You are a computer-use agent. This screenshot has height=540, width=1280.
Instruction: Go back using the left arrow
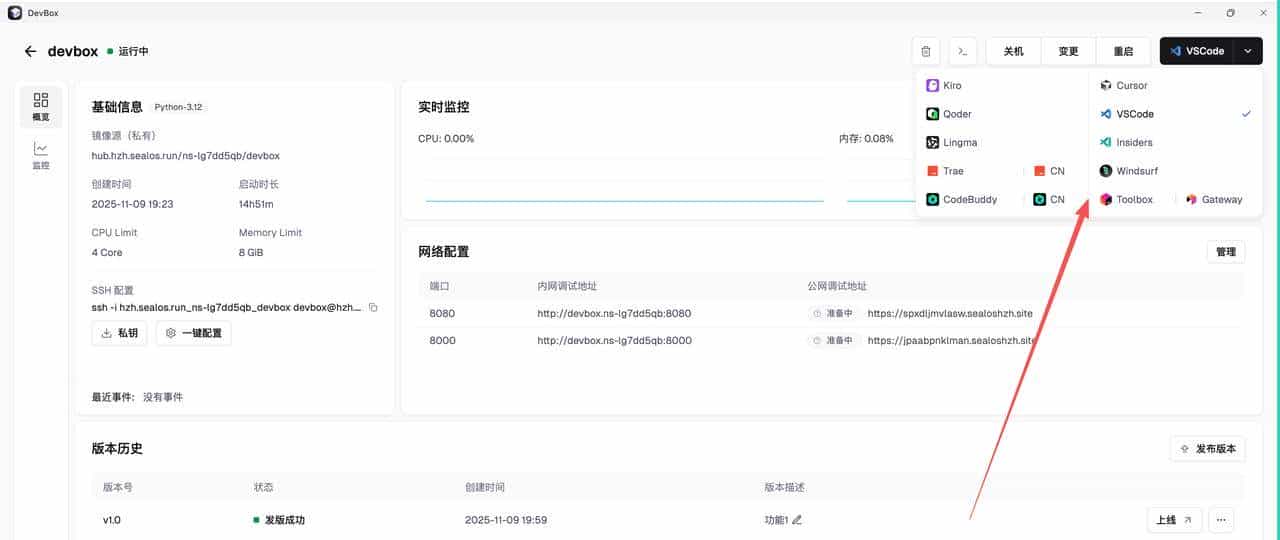pos(30,51)
